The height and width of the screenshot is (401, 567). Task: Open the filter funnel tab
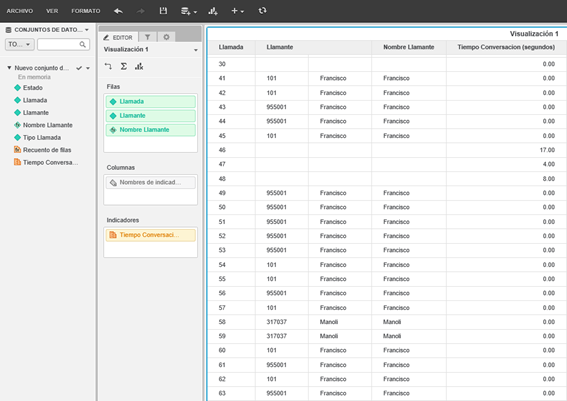tap(148, 37)
